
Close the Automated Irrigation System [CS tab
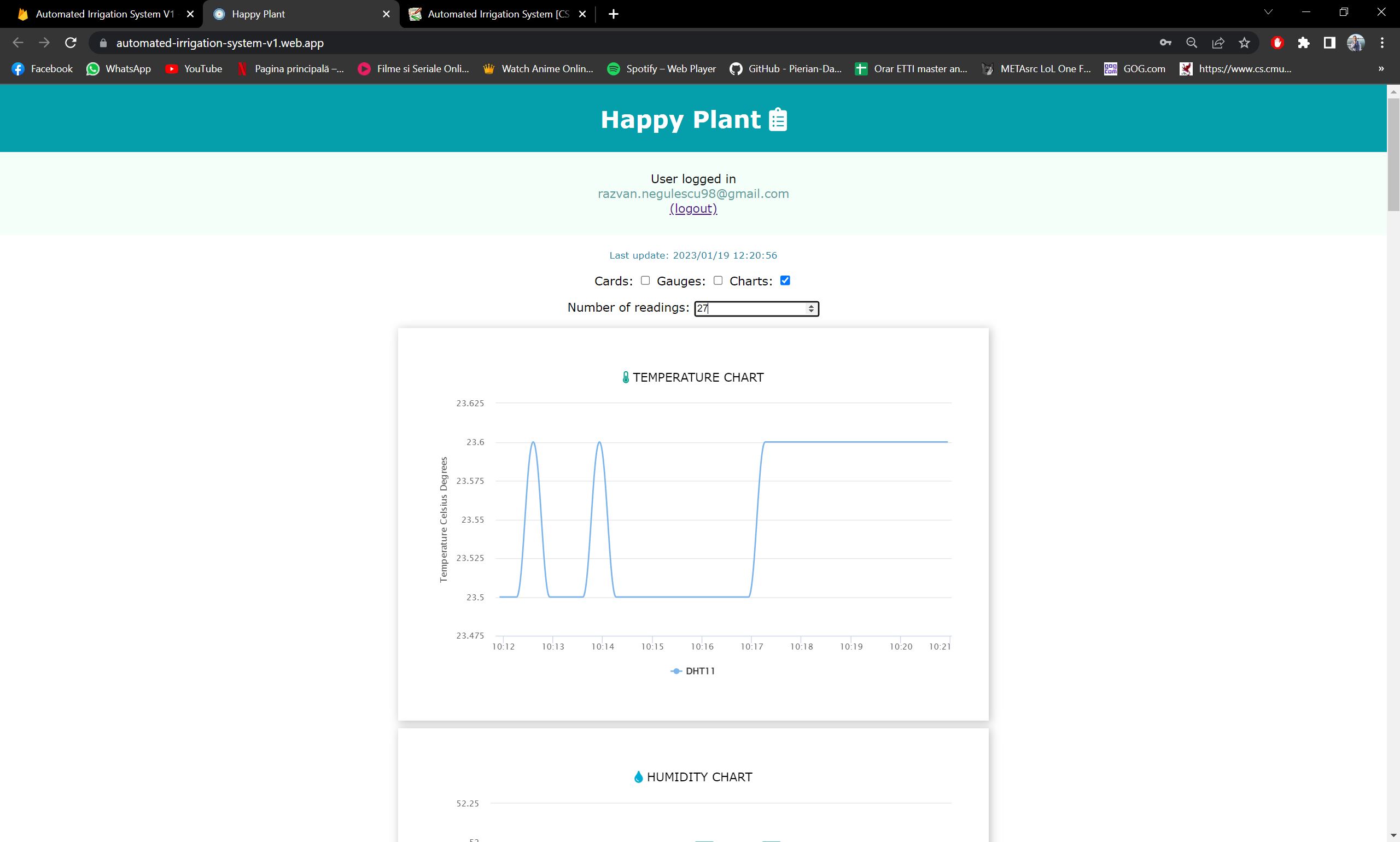click(582, 14)
